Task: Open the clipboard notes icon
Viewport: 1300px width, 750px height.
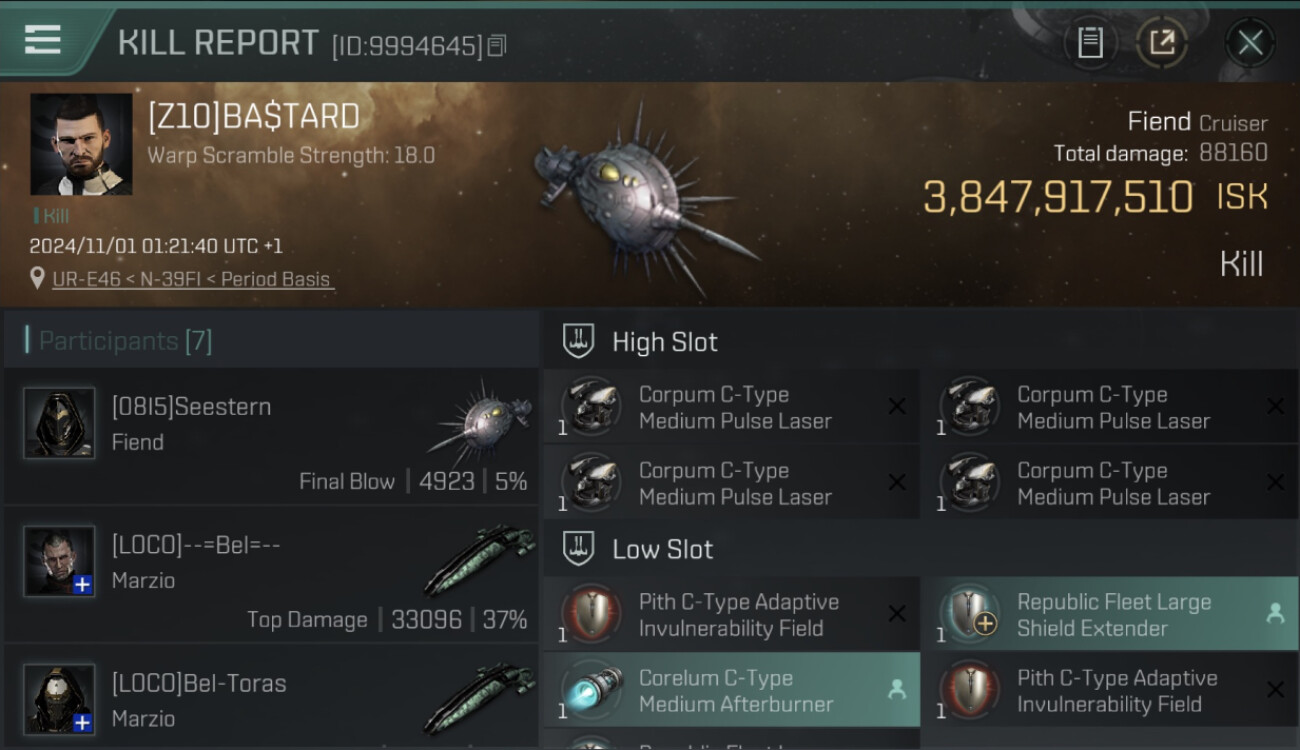Action: [1090, 43]
